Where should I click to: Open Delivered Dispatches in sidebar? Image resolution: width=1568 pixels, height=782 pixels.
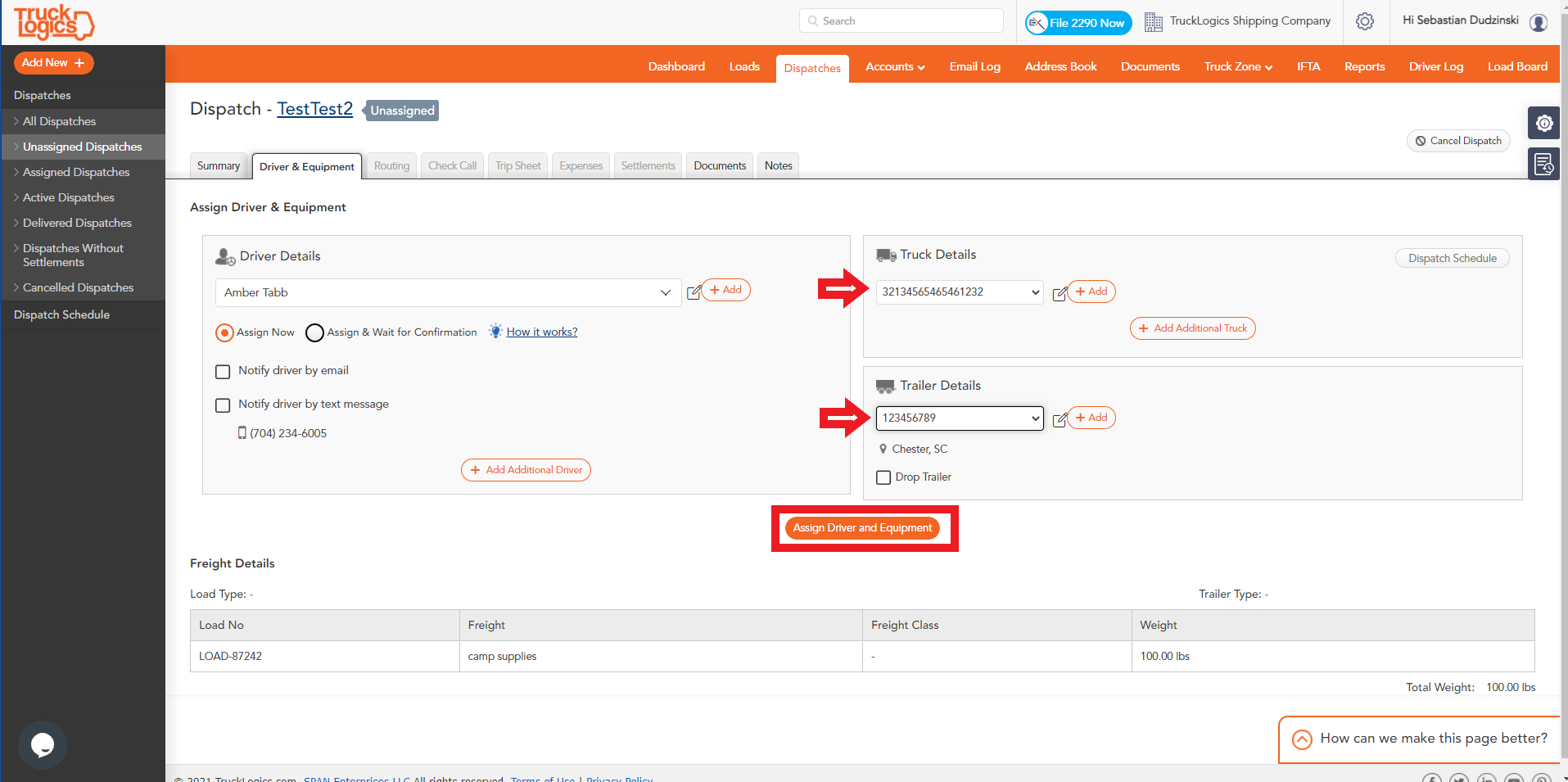coord(77,223)
